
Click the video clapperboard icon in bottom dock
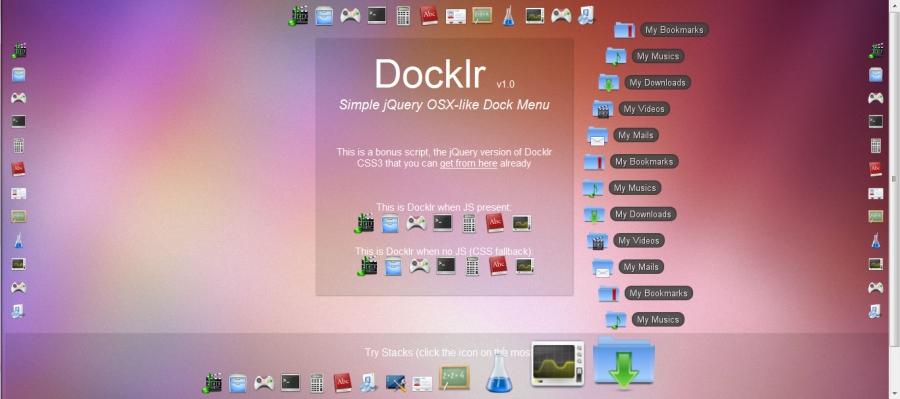point(212,382)
